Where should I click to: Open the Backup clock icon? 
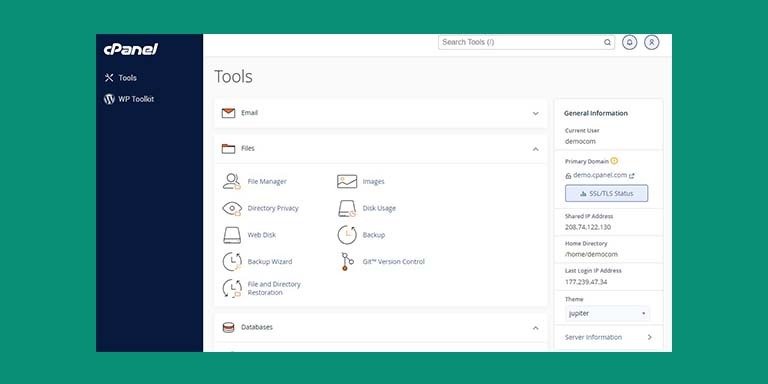pos(347,235)
